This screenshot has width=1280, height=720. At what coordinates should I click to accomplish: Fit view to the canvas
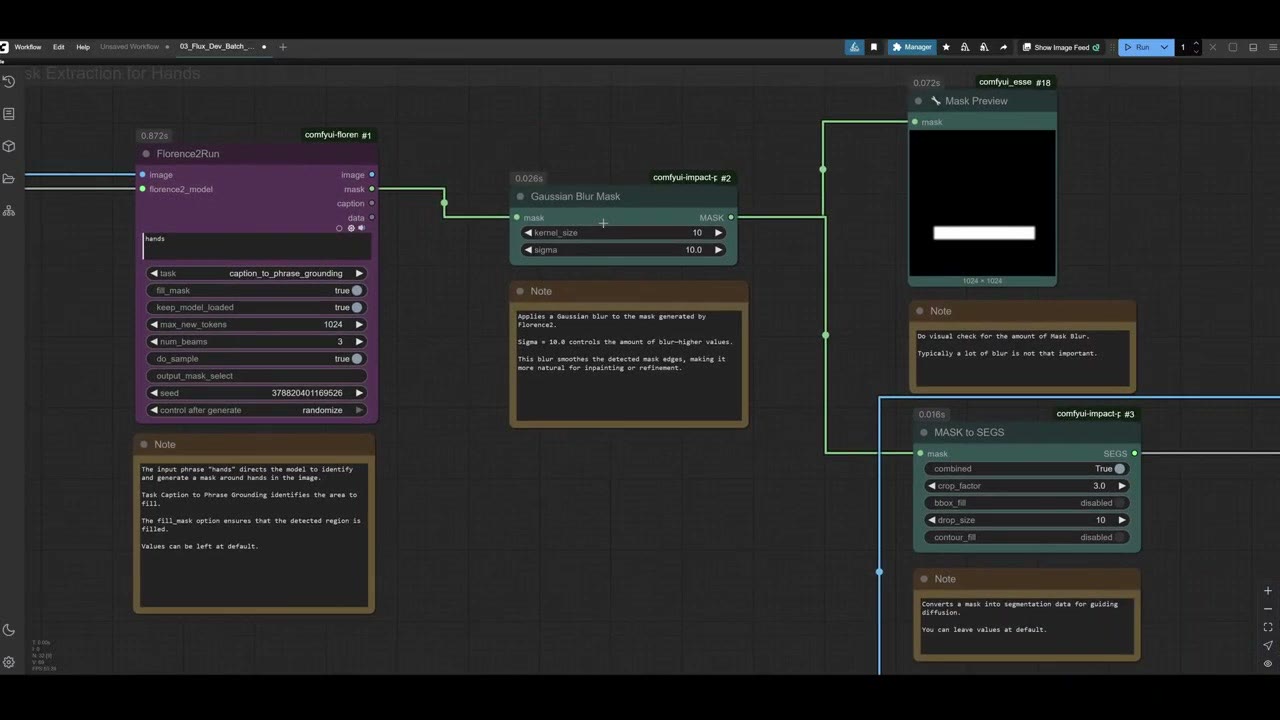coord(1268,627)
